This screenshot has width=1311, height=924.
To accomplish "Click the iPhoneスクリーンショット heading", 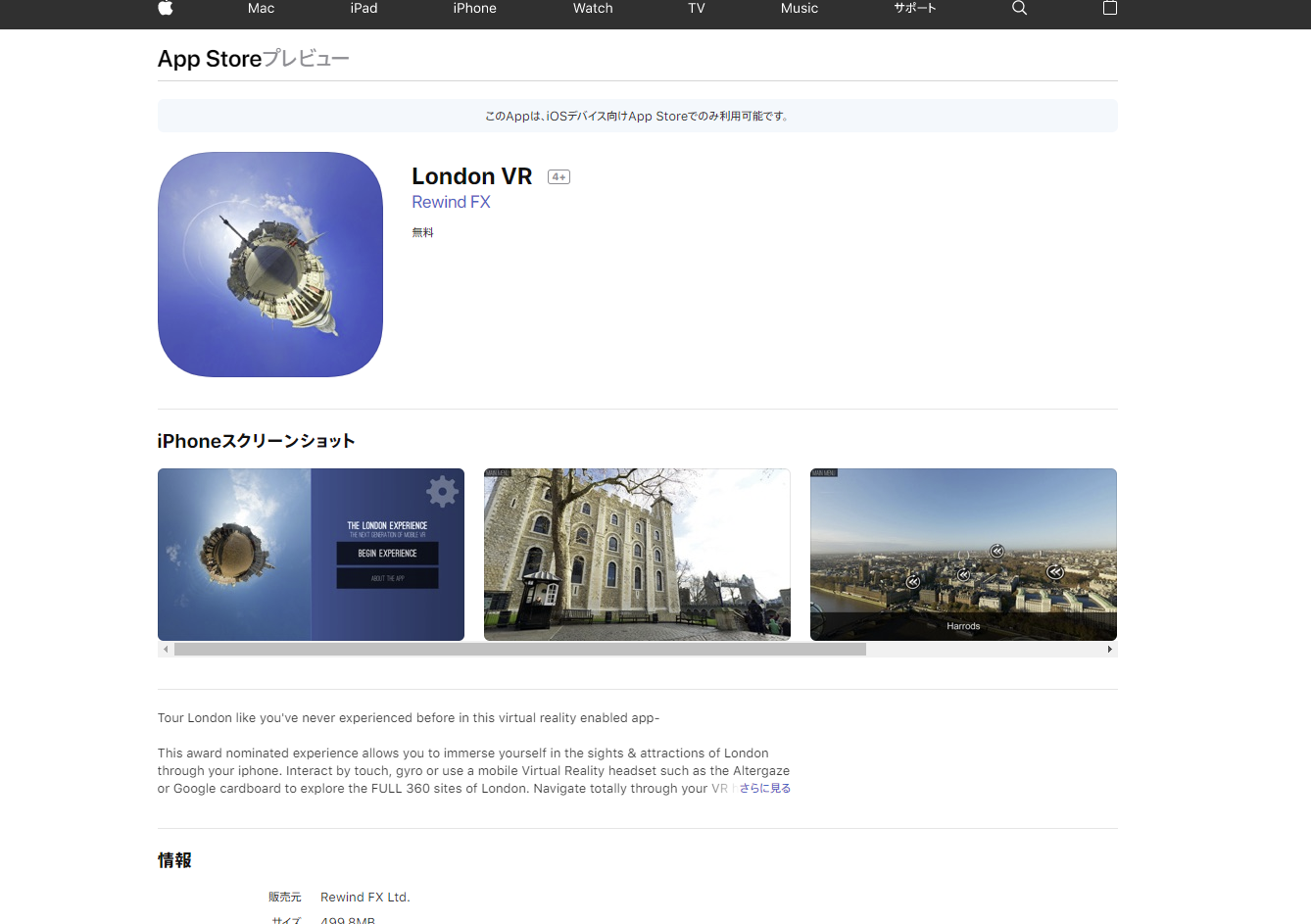I will pos(256,441).
